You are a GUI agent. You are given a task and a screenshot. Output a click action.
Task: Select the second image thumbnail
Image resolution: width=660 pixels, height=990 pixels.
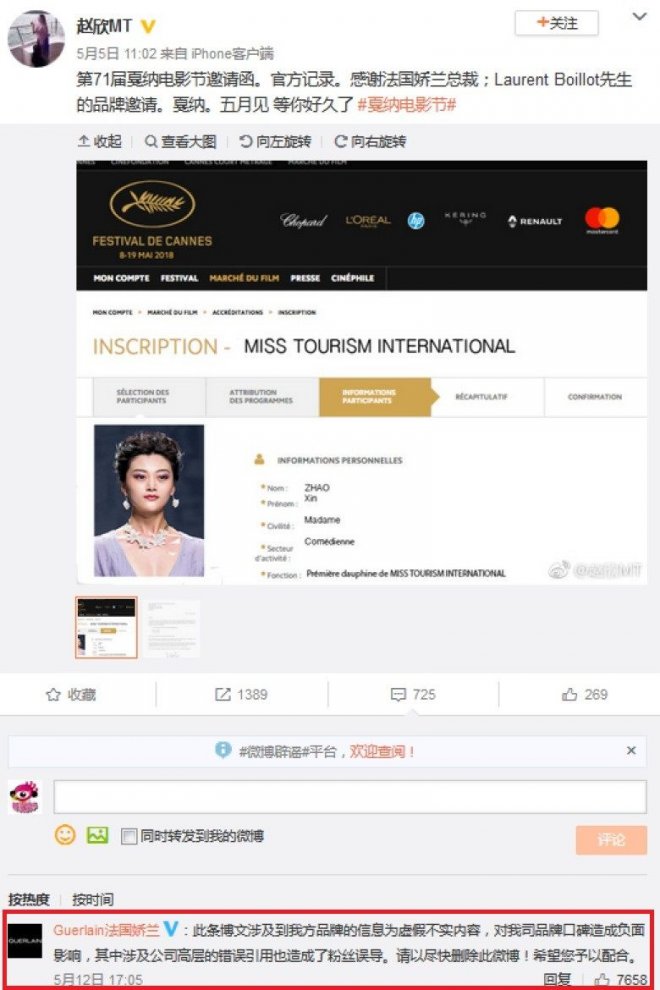click(170, 627)
